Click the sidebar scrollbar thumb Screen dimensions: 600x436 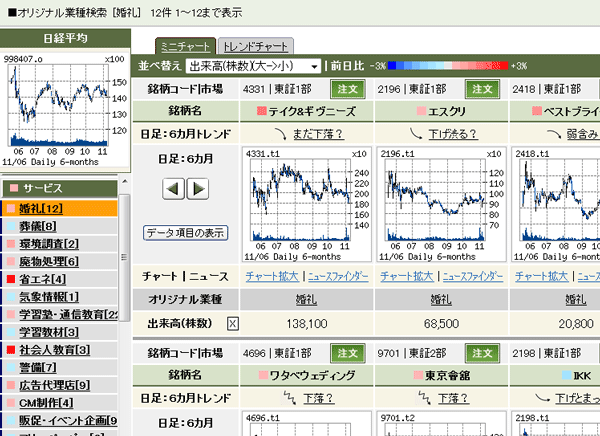click(124, 257)
